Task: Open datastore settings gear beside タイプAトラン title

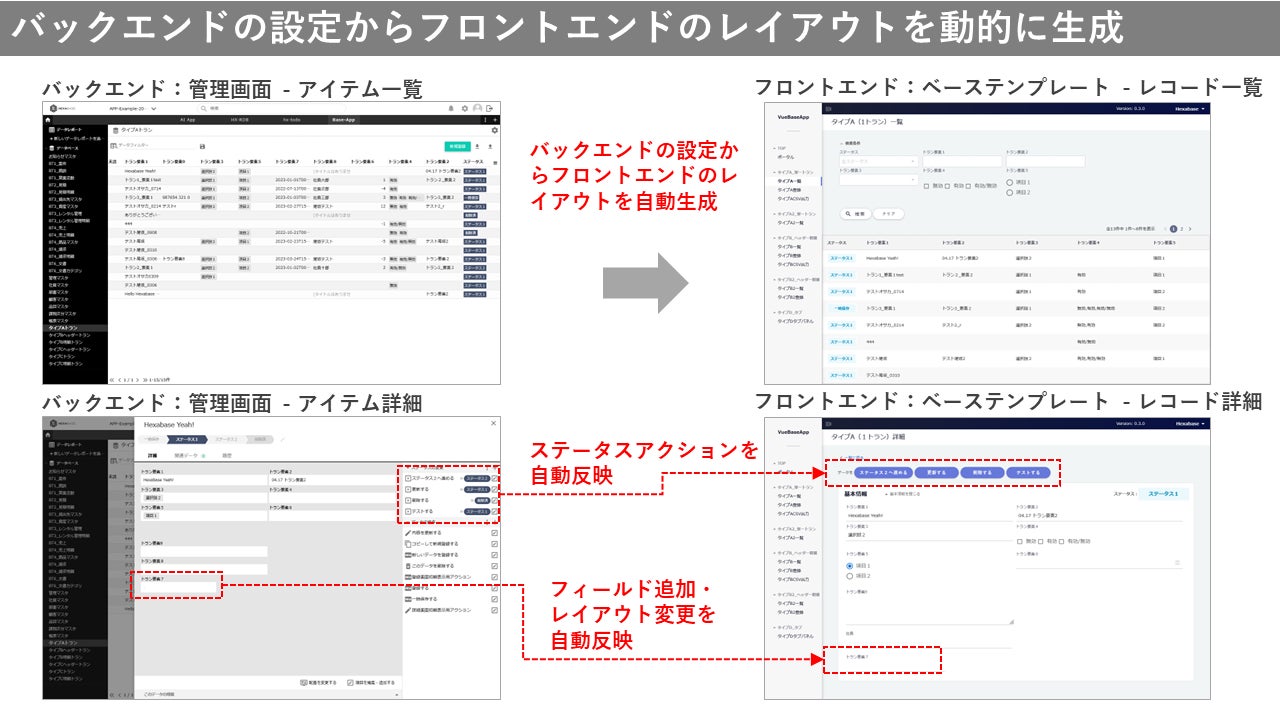Action: click(x=494, y=131)
